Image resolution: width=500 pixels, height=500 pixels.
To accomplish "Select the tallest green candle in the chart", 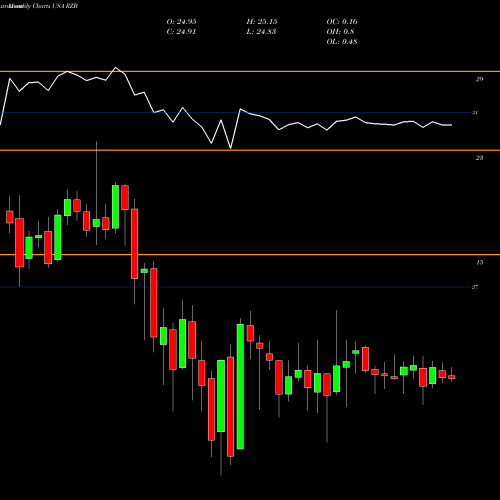I will pyautogui.click(x=240, y=386).
